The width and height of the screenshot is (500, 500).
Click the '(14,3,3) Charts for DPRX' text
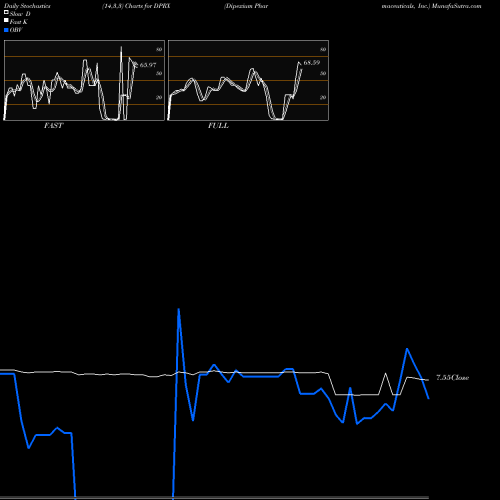[x=136, y=6]
